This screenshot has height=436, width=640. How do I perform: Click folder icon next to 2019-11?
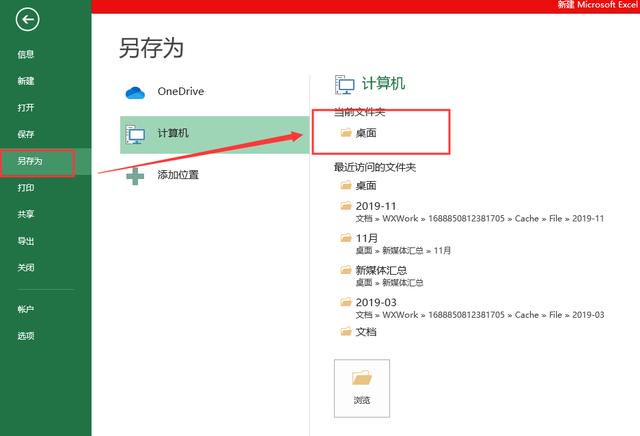(346, 205)
